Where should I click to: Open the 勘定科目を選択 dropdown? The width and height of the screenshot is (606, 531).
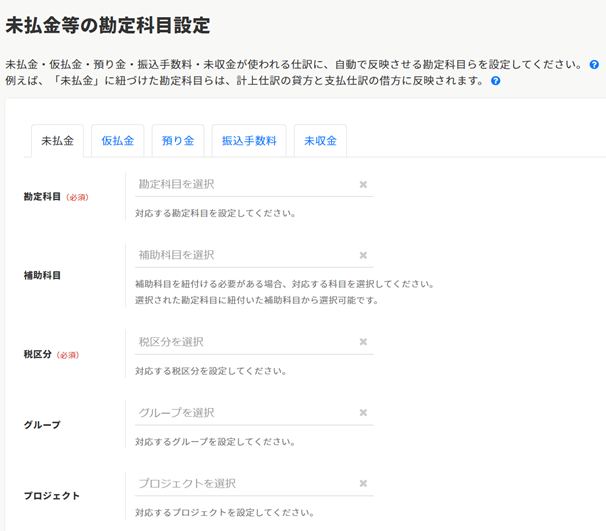click(245, 184)
